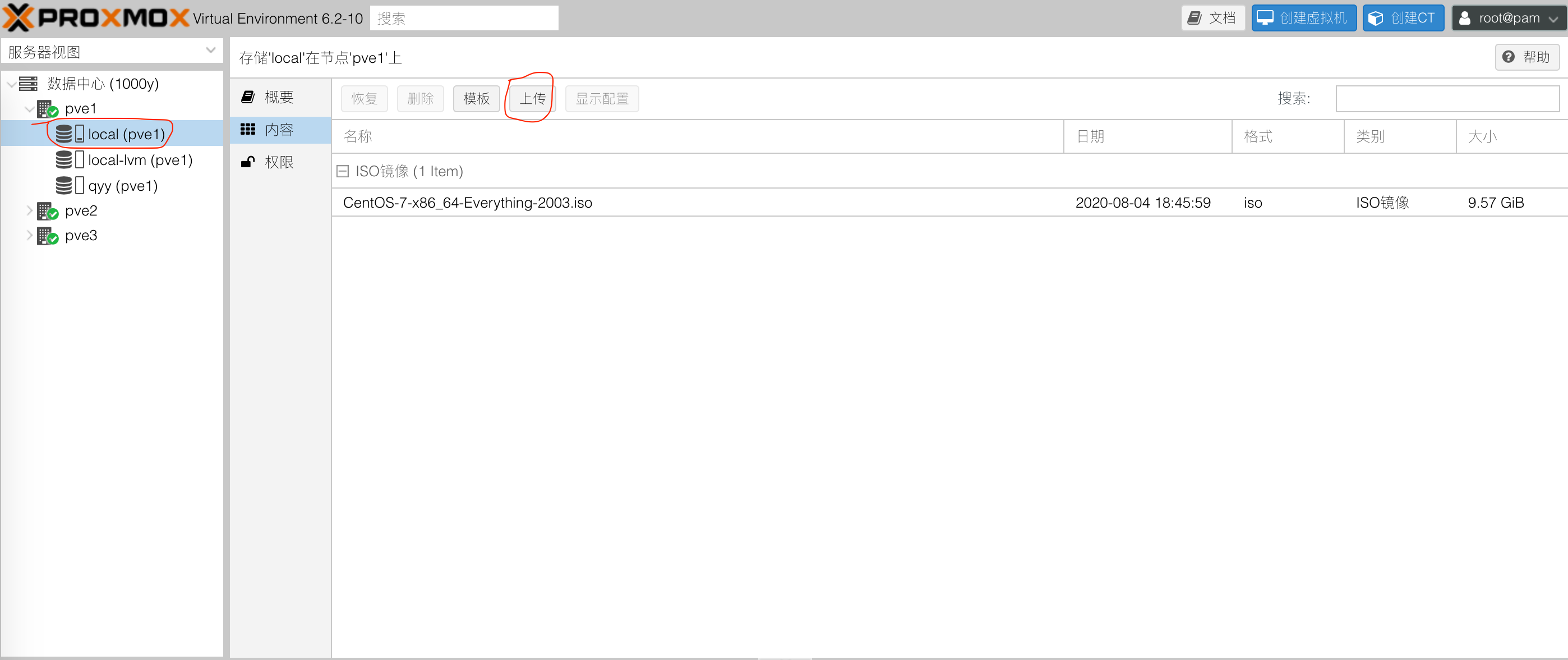Click the question mark help icon
The image size is (1568, 660).
1509,57
